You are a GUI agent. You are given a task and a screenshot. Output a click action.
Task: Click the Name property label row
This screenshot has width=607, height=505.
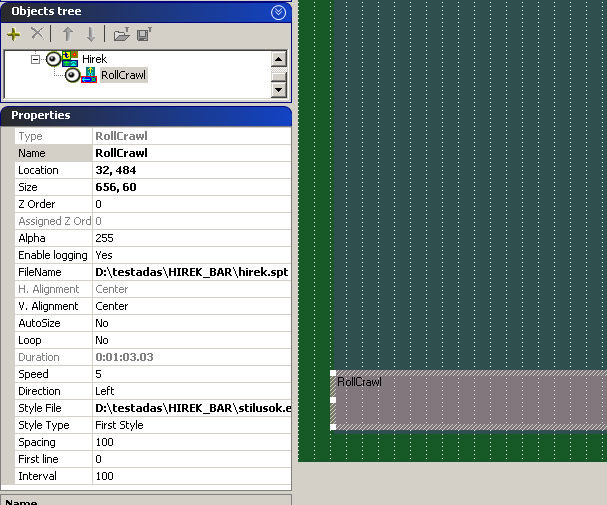53,153
